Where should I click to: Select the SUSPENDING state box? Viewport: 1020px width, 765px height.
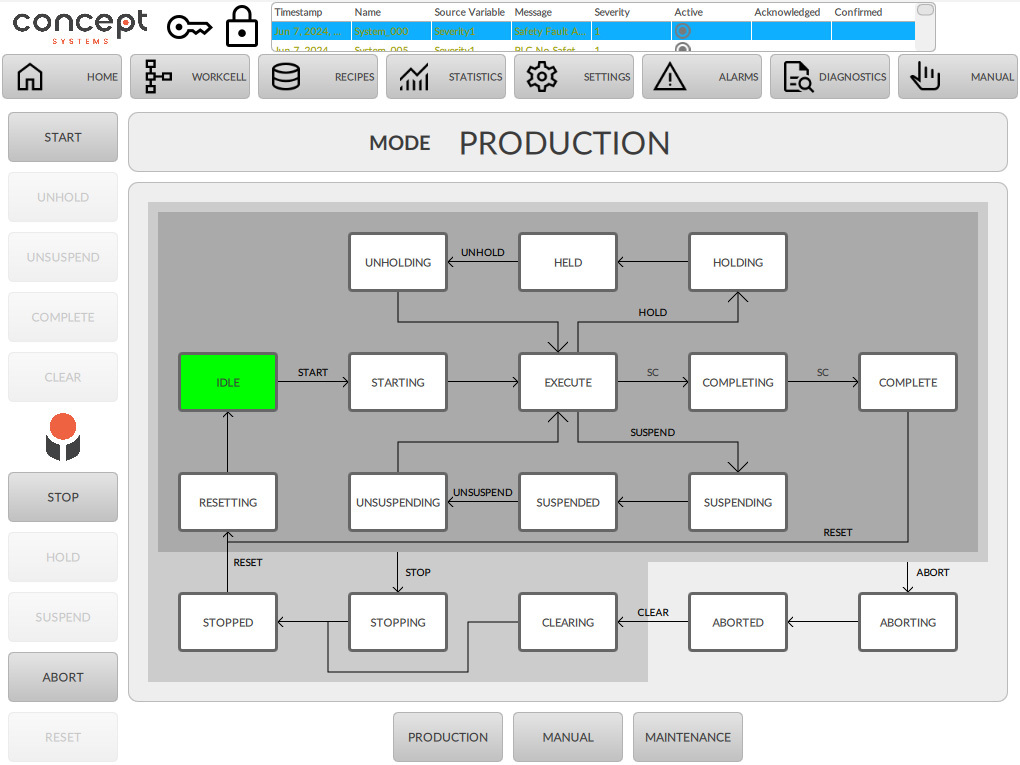click(738, 502)
